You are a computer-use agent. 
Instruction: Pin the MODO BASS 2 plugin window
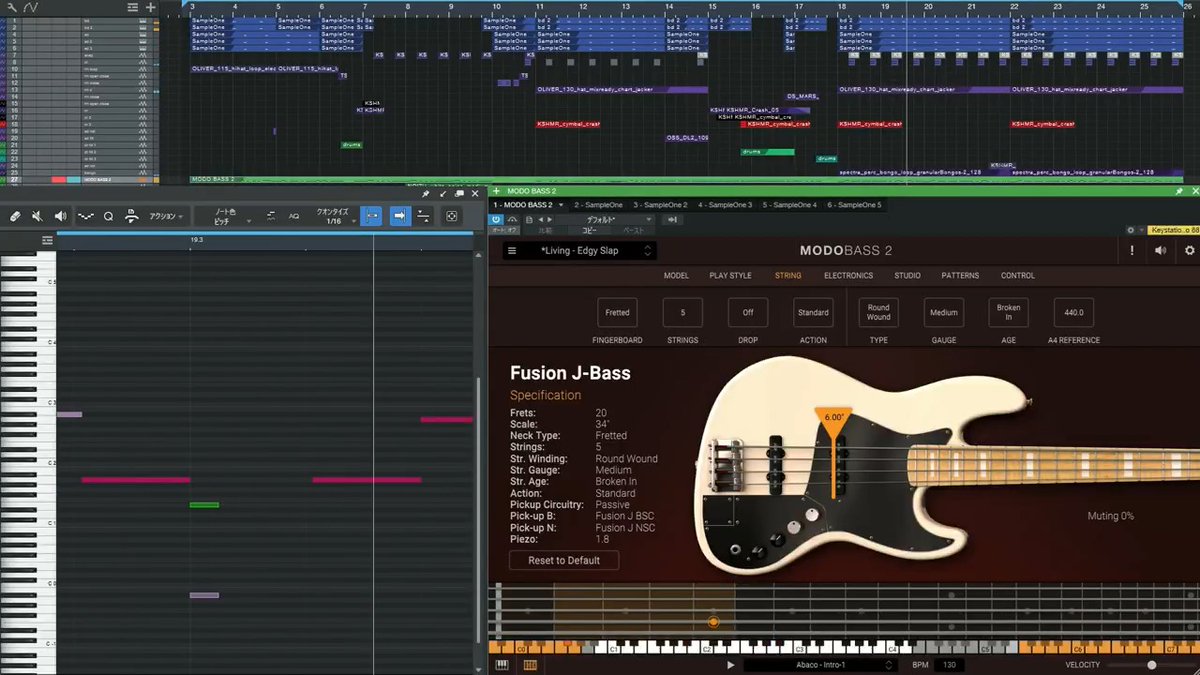click(x=1179, y=191)
